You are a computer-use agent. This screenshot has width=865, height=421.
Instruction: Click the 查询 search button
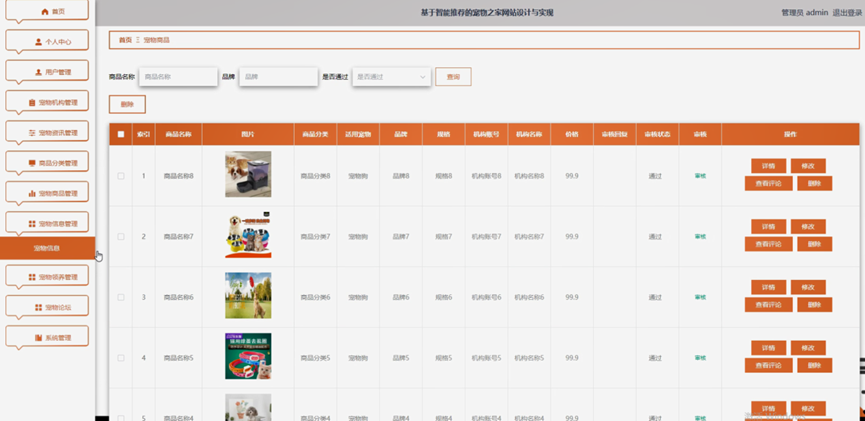453,77
